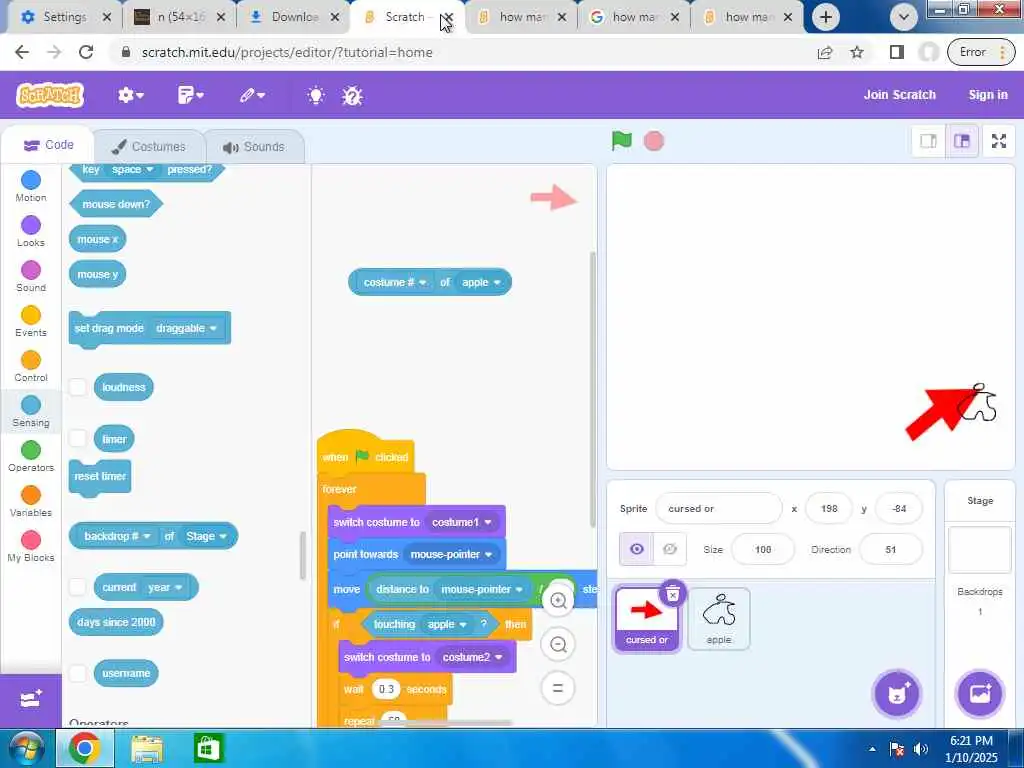
Task: Enable the current year monitor checkbox
Action: (x=78, y=586)
